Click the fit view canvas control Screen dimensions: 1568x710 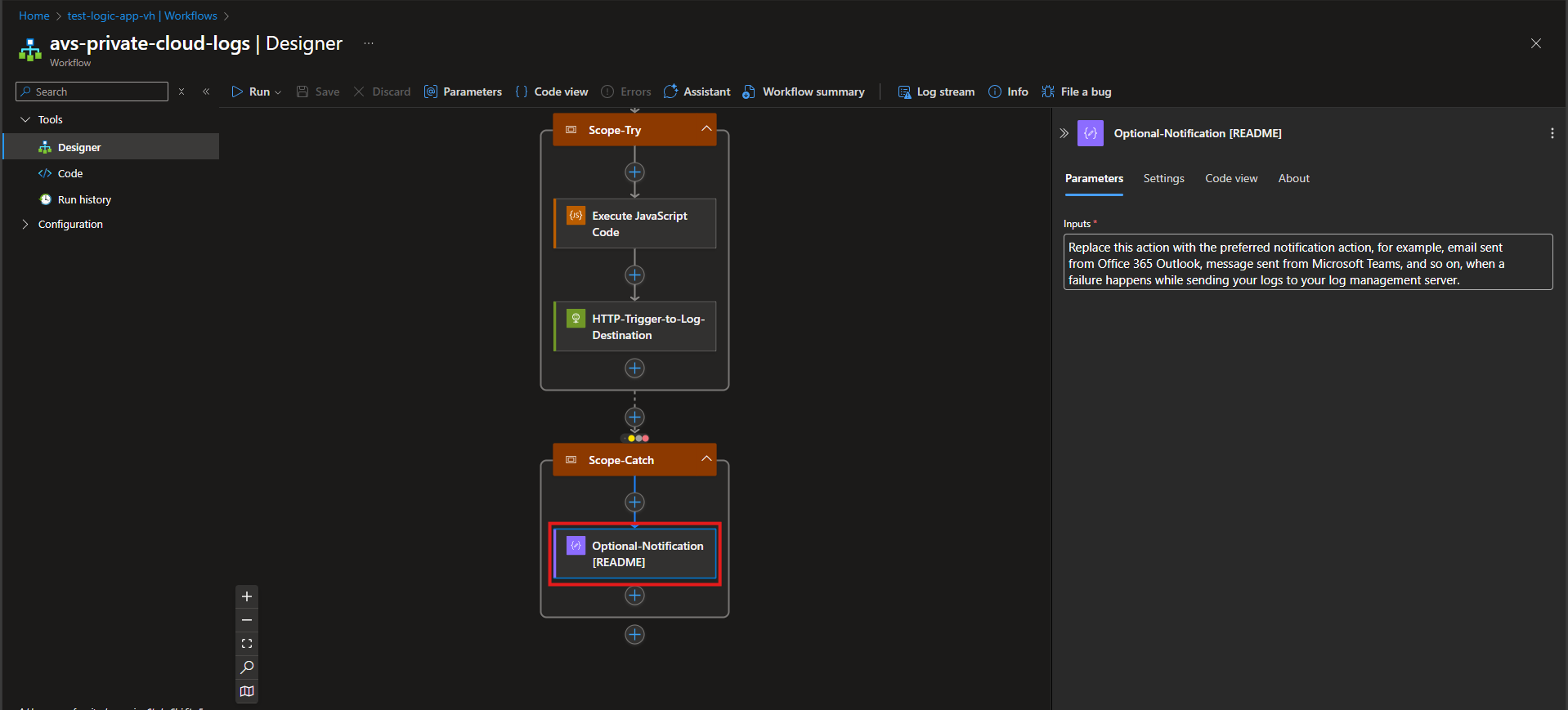pyautogui.click(x=247, y=644)
